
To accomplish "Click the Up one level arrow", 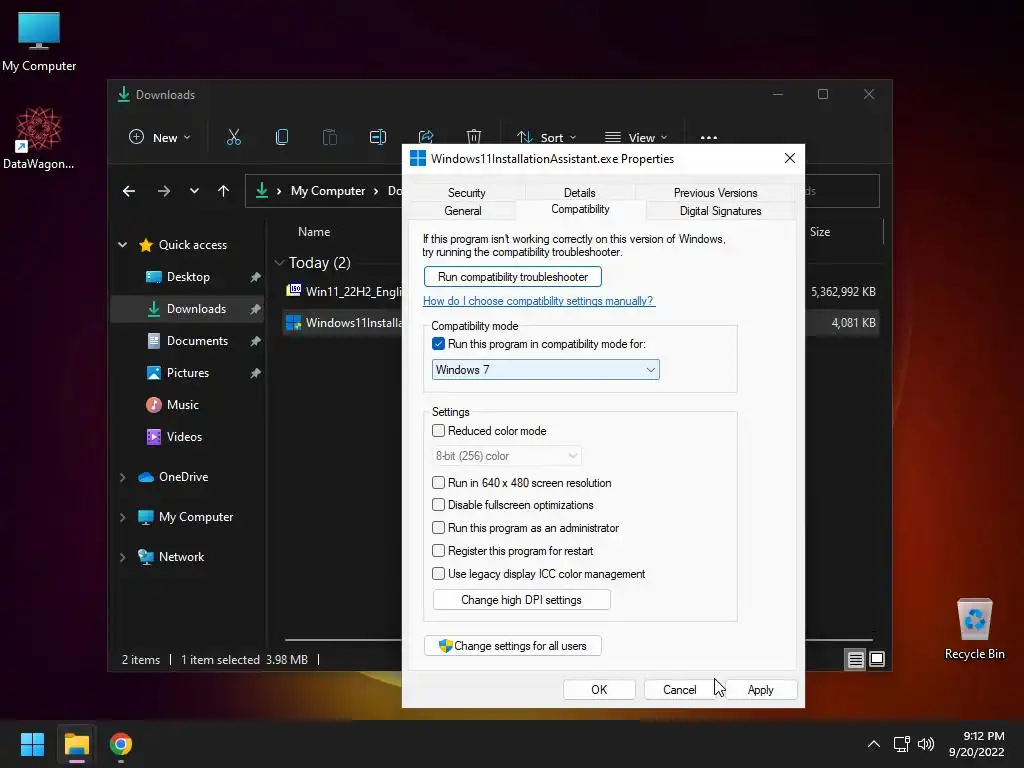I will (223, 191).
